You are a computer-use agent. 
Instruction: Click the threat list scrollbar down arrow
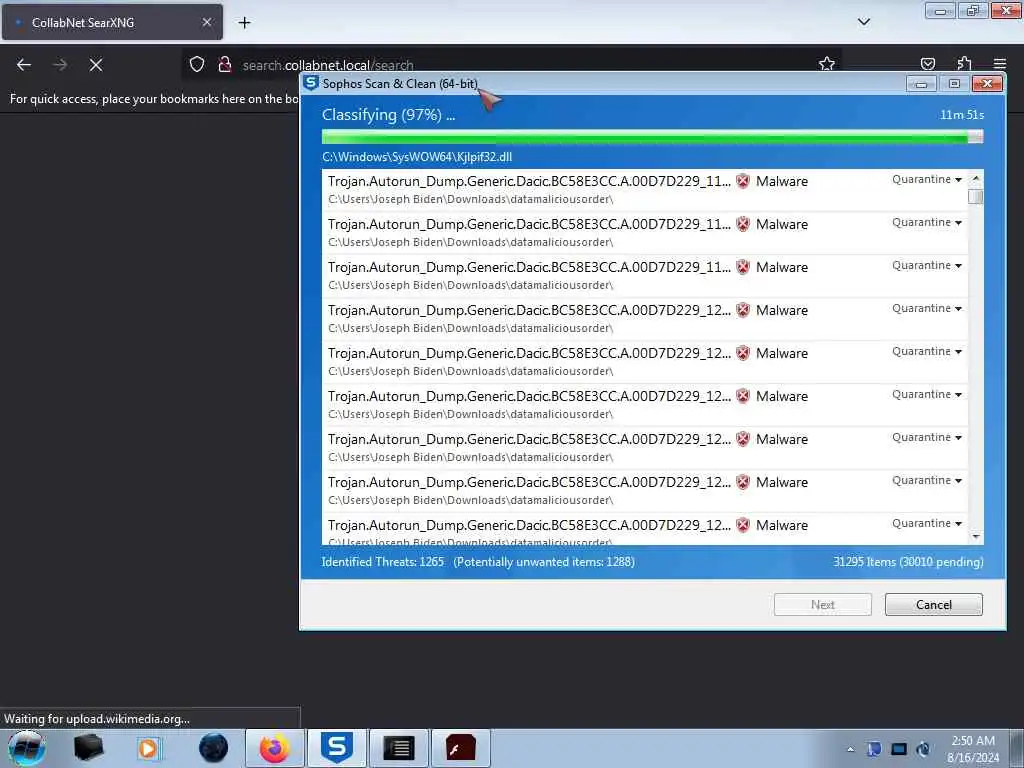(976, 536)
